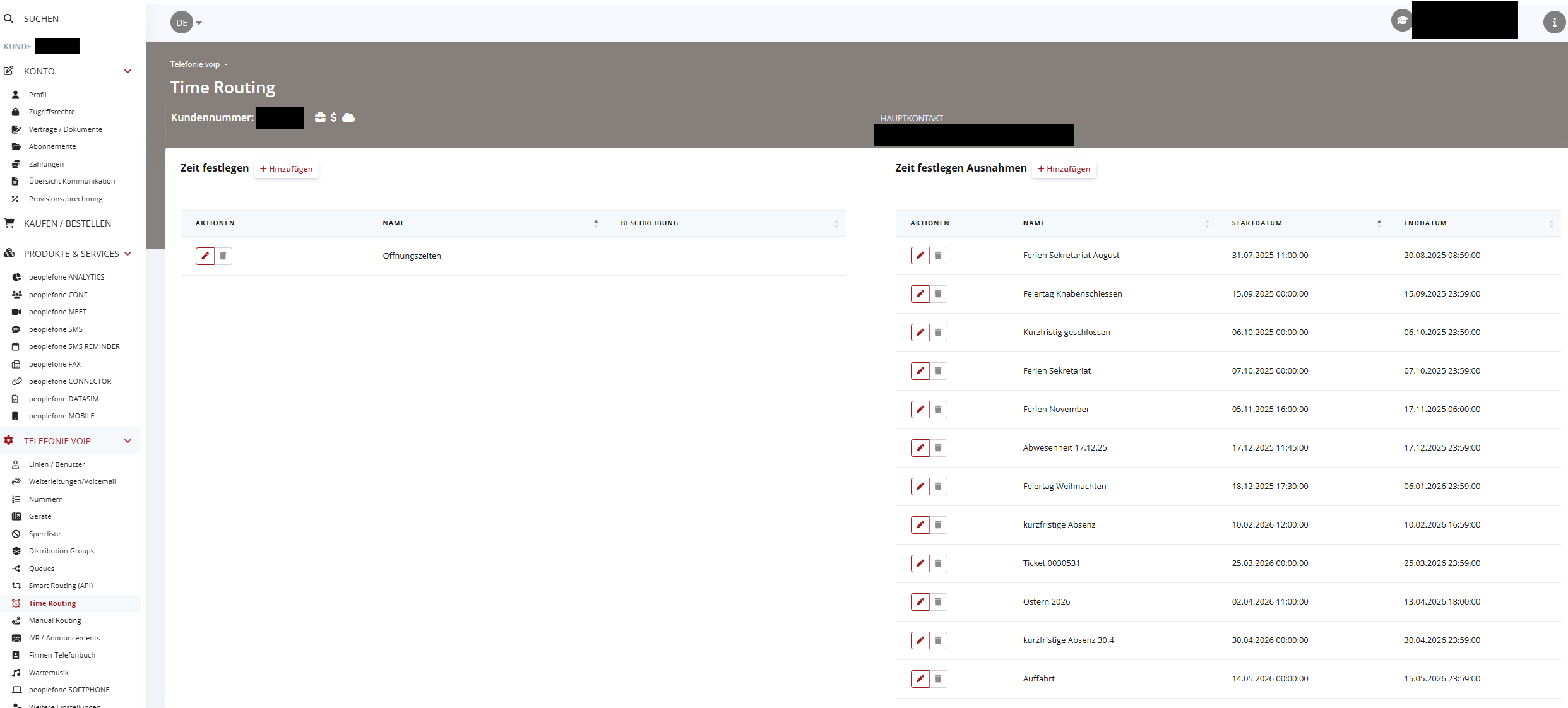Open Zahlungen in sidebar

[46, 164]
